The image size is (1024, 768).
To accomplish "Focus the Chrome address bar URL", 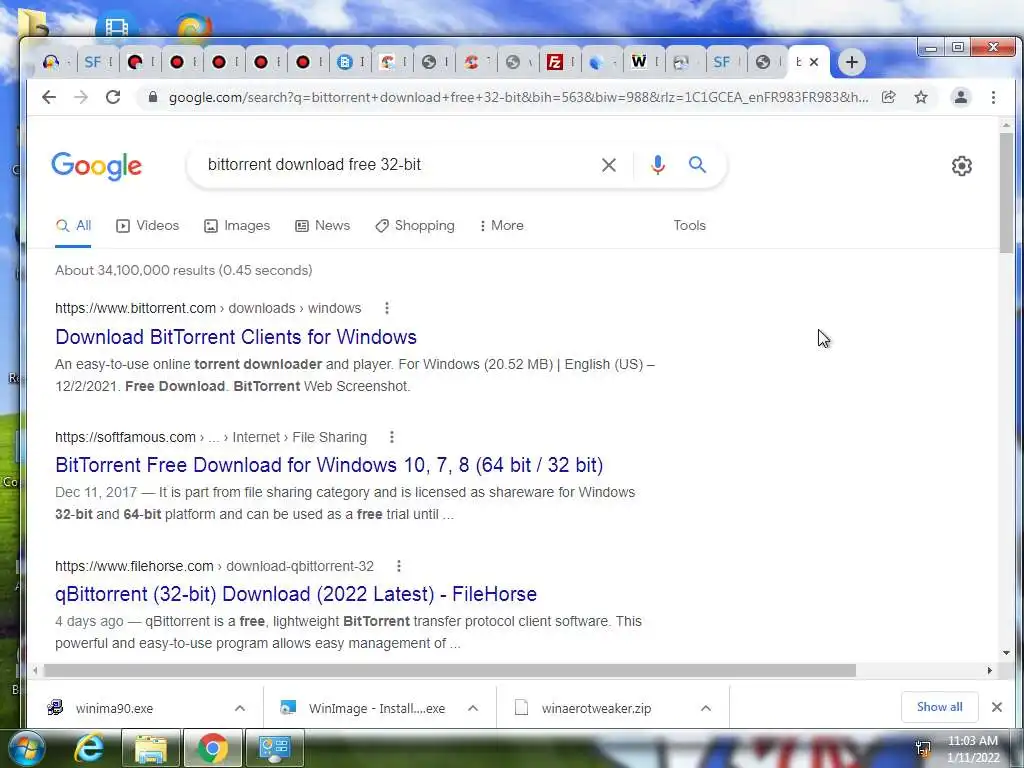I will (x=519, y=97).
